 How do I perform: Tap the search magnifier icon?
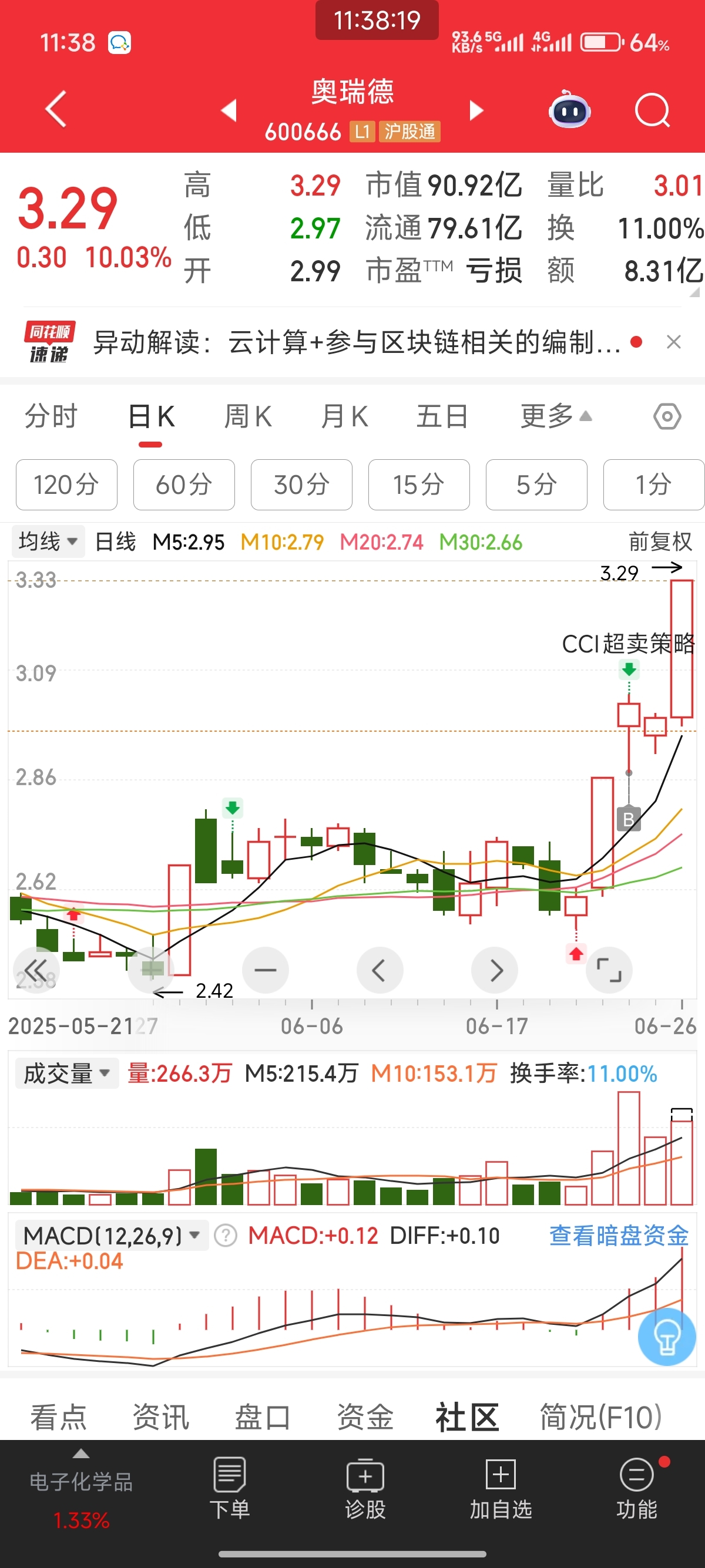point(652,111)
